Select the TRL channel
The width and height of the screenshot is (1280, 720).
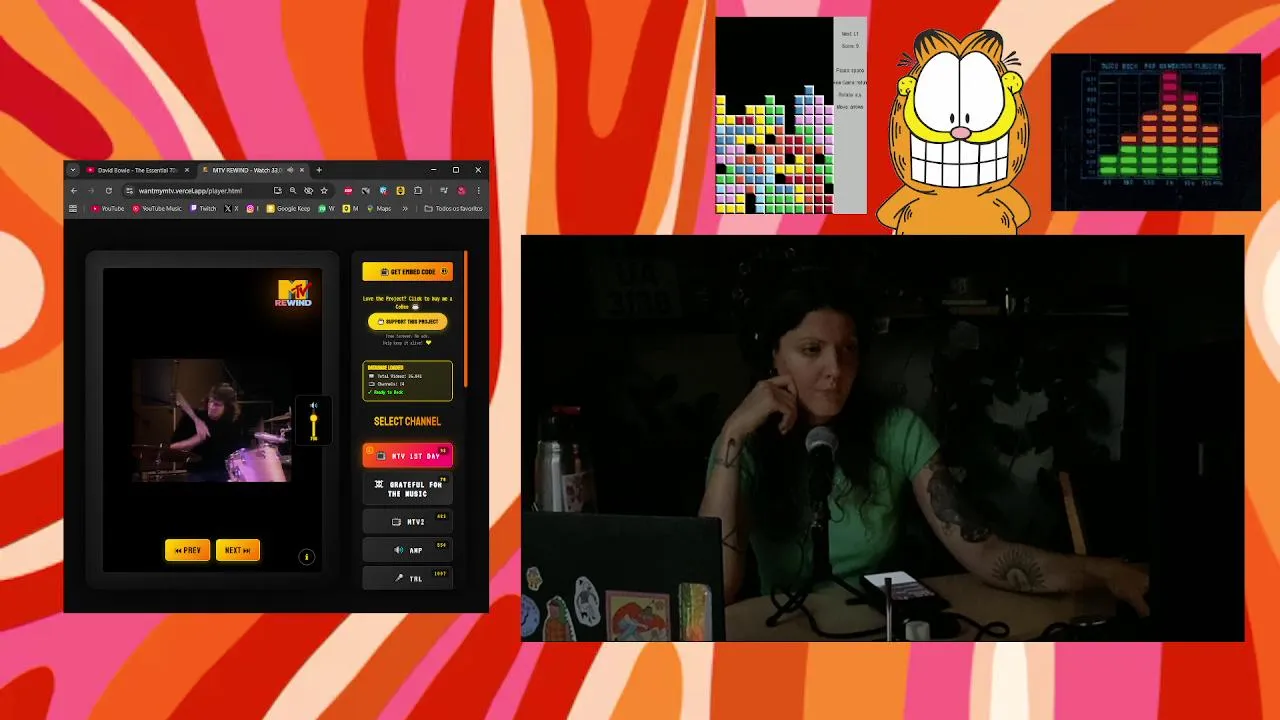(x=407, y=577)
